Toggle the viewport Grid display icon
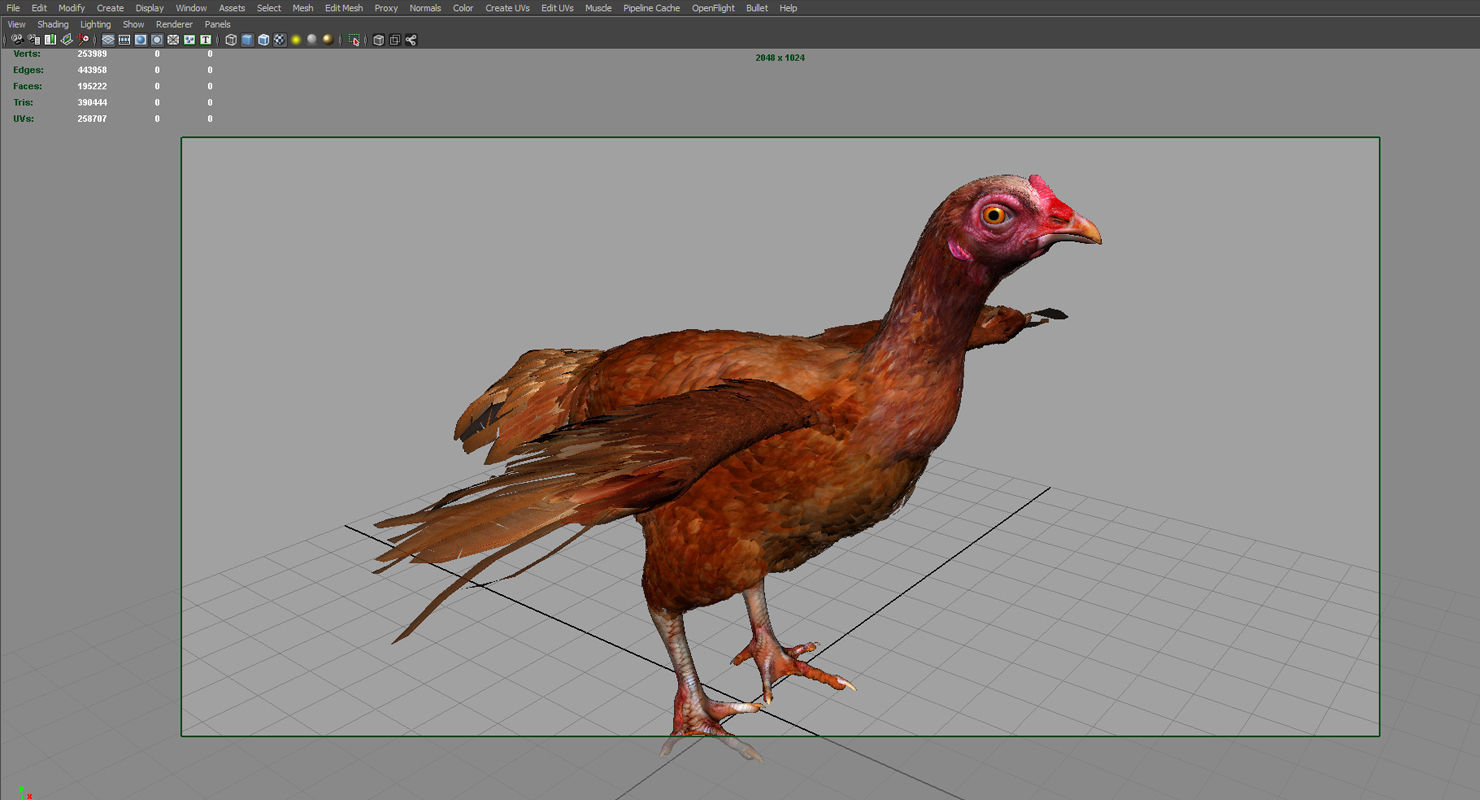Viewport: 1480px width, 800px height. (108, 40)
